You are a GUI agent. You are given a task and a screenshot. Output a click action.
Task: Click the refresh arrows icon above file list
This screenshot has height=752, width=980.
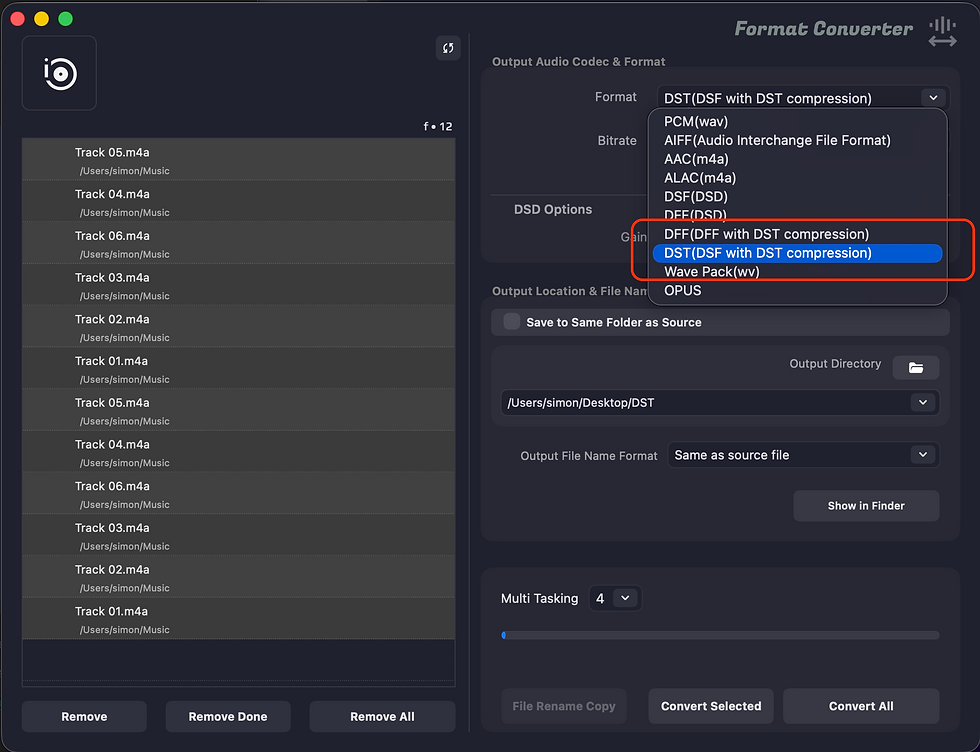point(448,48)
